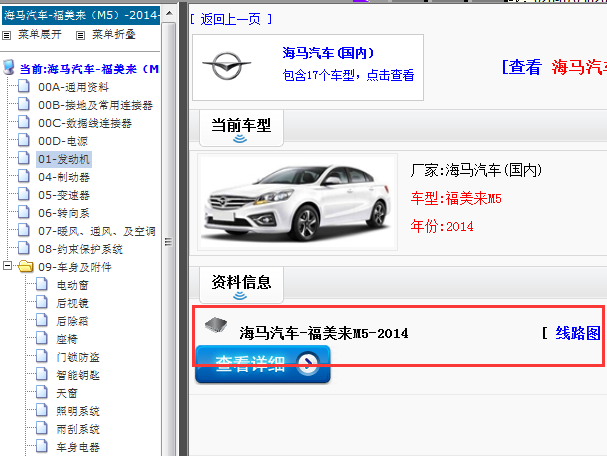
Task: Click page icon for 00D-电源
Action: tap(24, 140)
